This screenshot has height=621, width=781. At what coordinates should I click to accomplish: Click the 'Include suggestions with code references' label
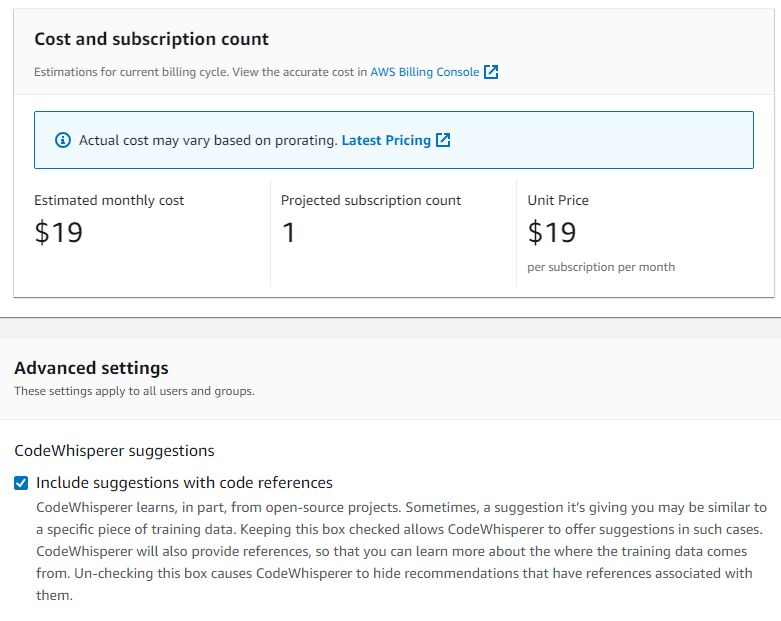(x=184, y=483)
